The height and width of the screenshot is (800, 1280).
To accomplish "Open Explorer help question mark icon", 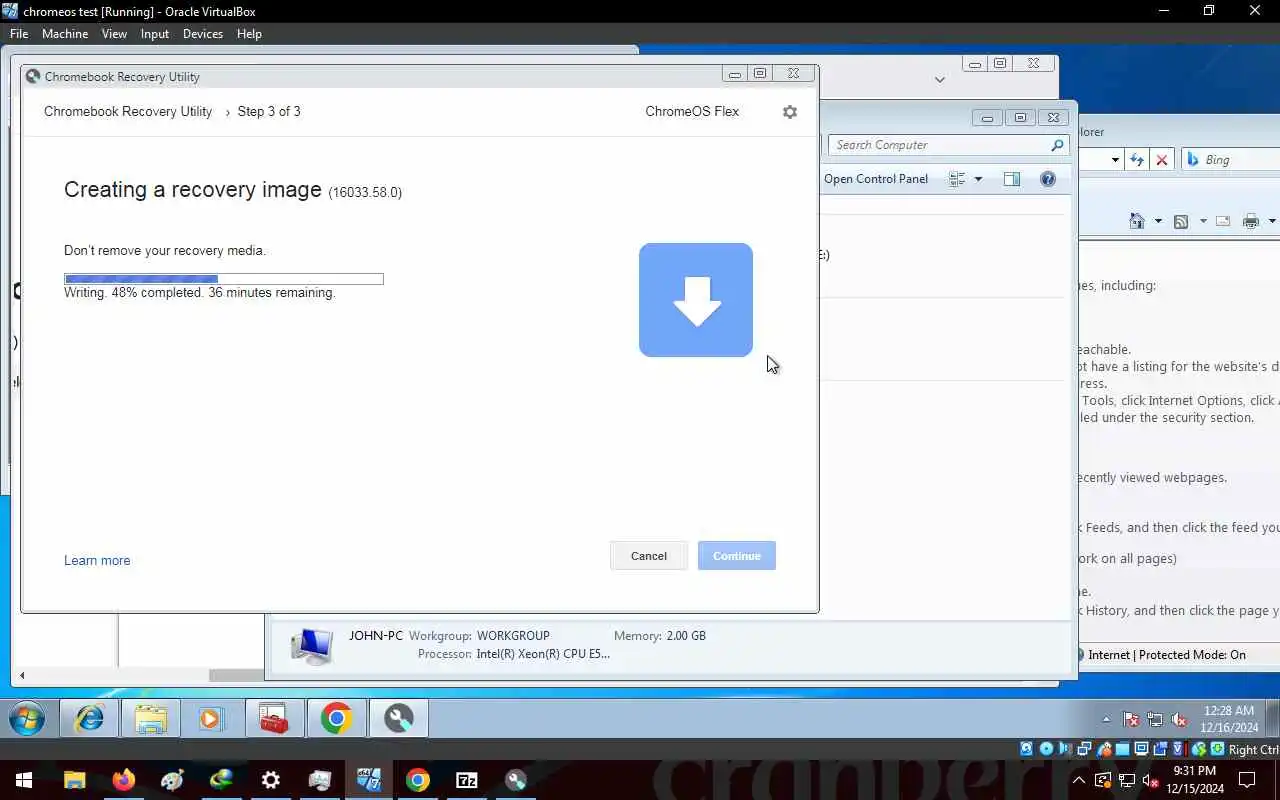I will [x=1048, y=179].
